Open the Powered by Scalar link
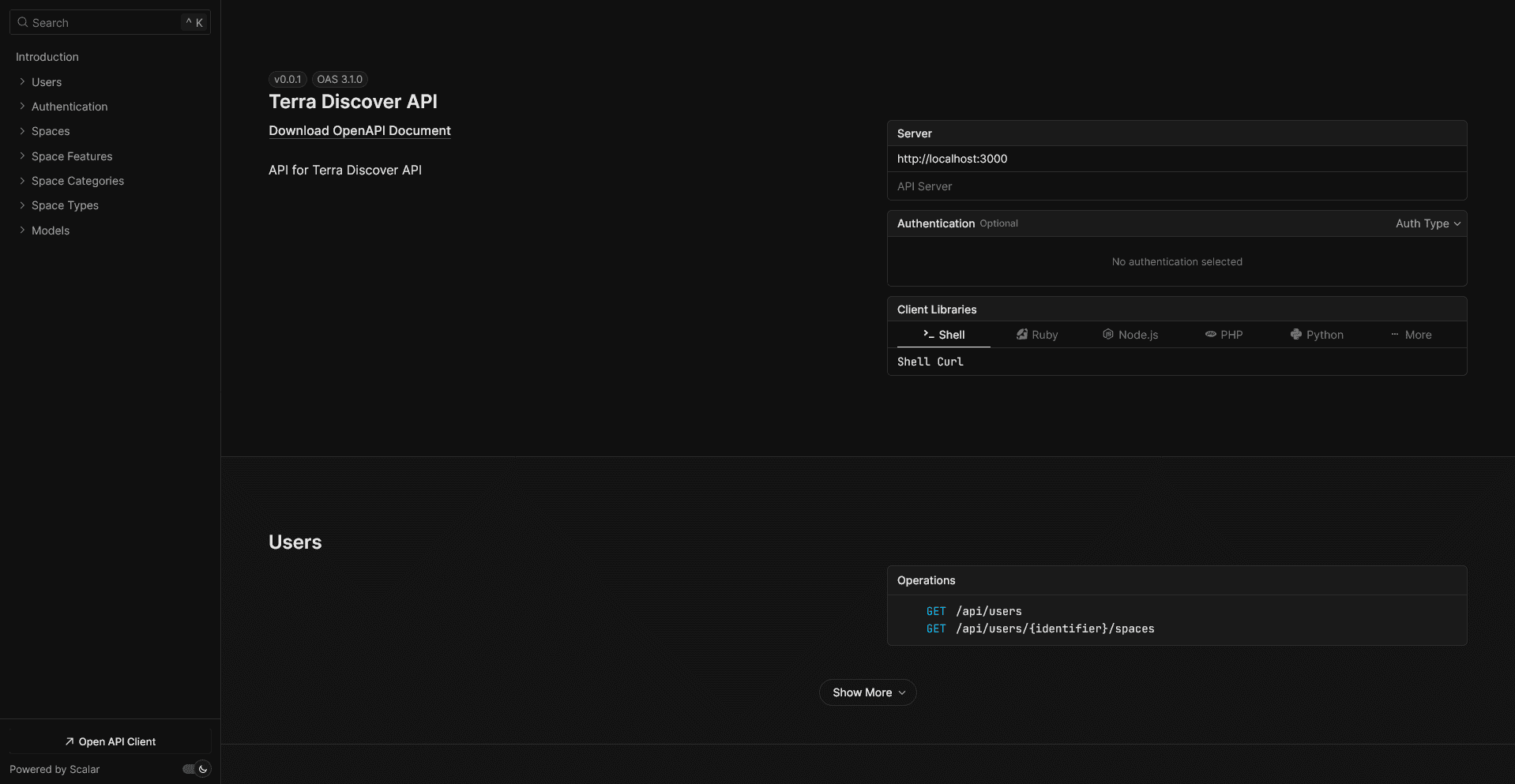1515x784 pixels. (55, 769)
